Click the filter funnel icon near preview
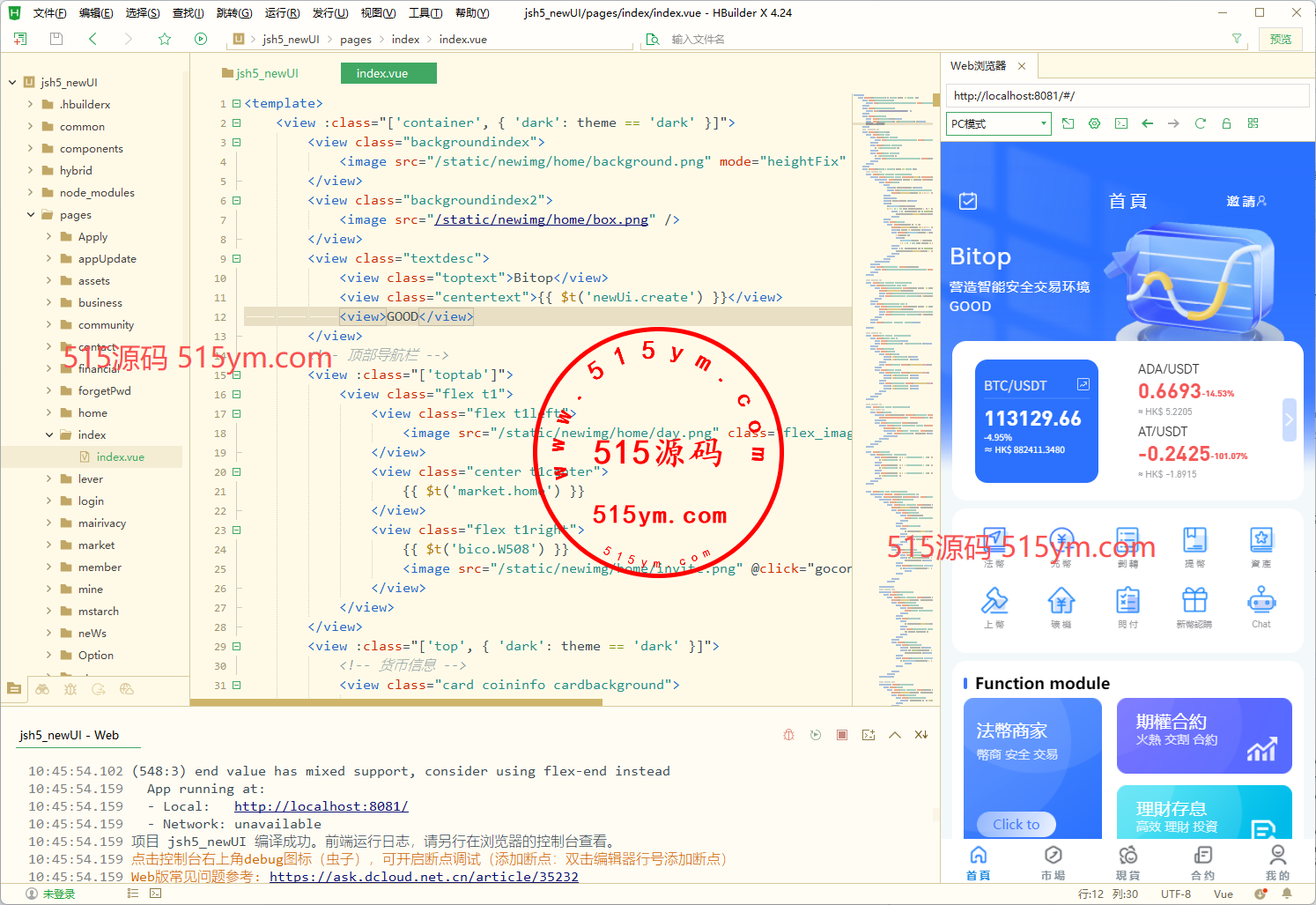The width and height of the screenshot is (1316, 905). pyautogui.click(x=1237, y=39)
